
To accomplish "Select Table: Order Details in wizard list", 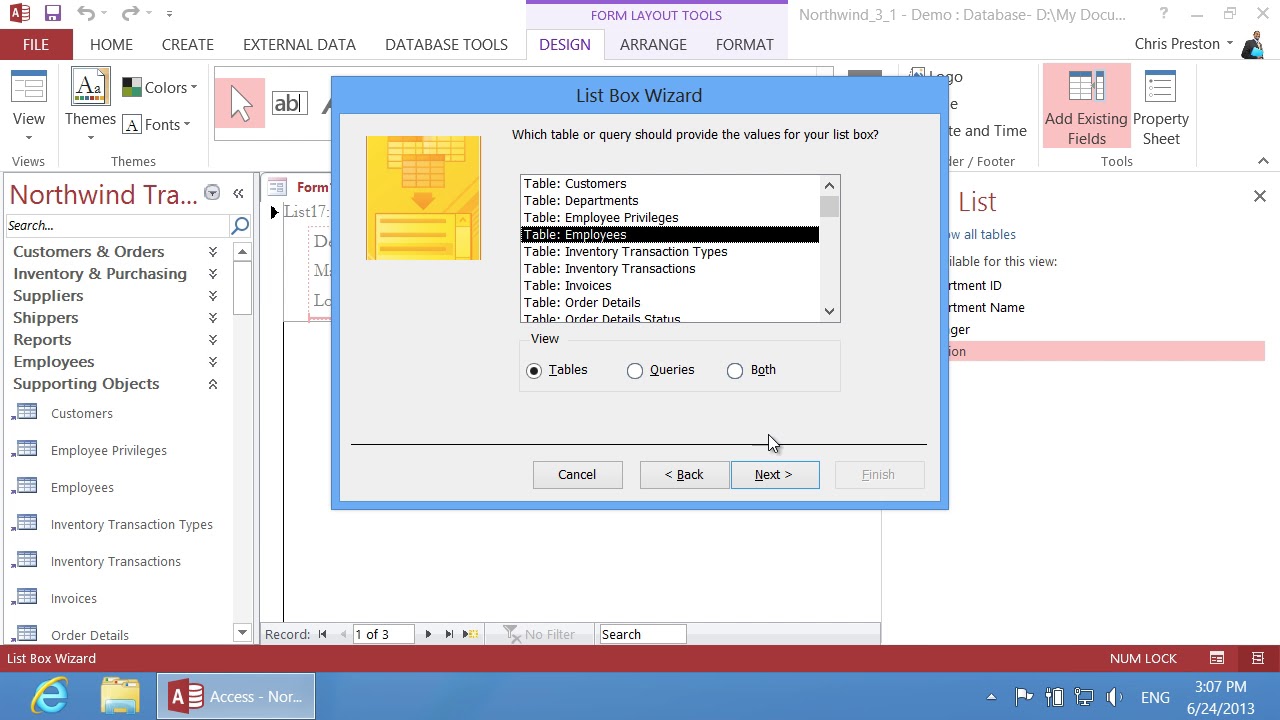I will tap(670, 303).
